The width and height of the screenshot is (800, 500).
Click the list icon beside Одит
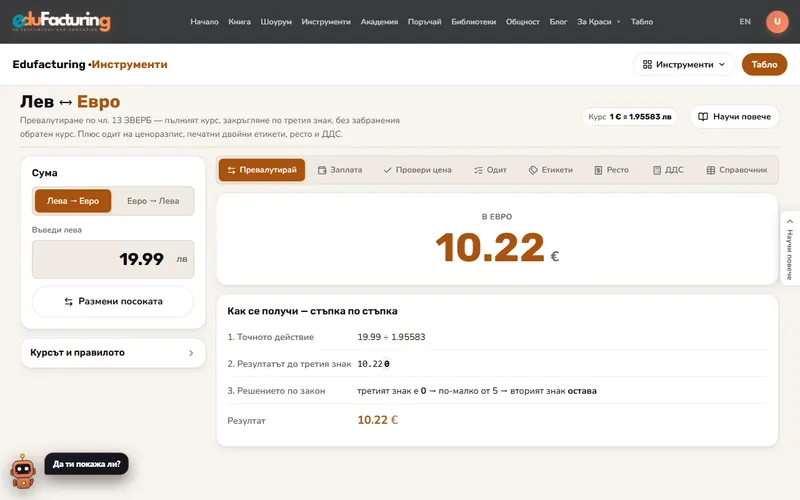point(478,170)
